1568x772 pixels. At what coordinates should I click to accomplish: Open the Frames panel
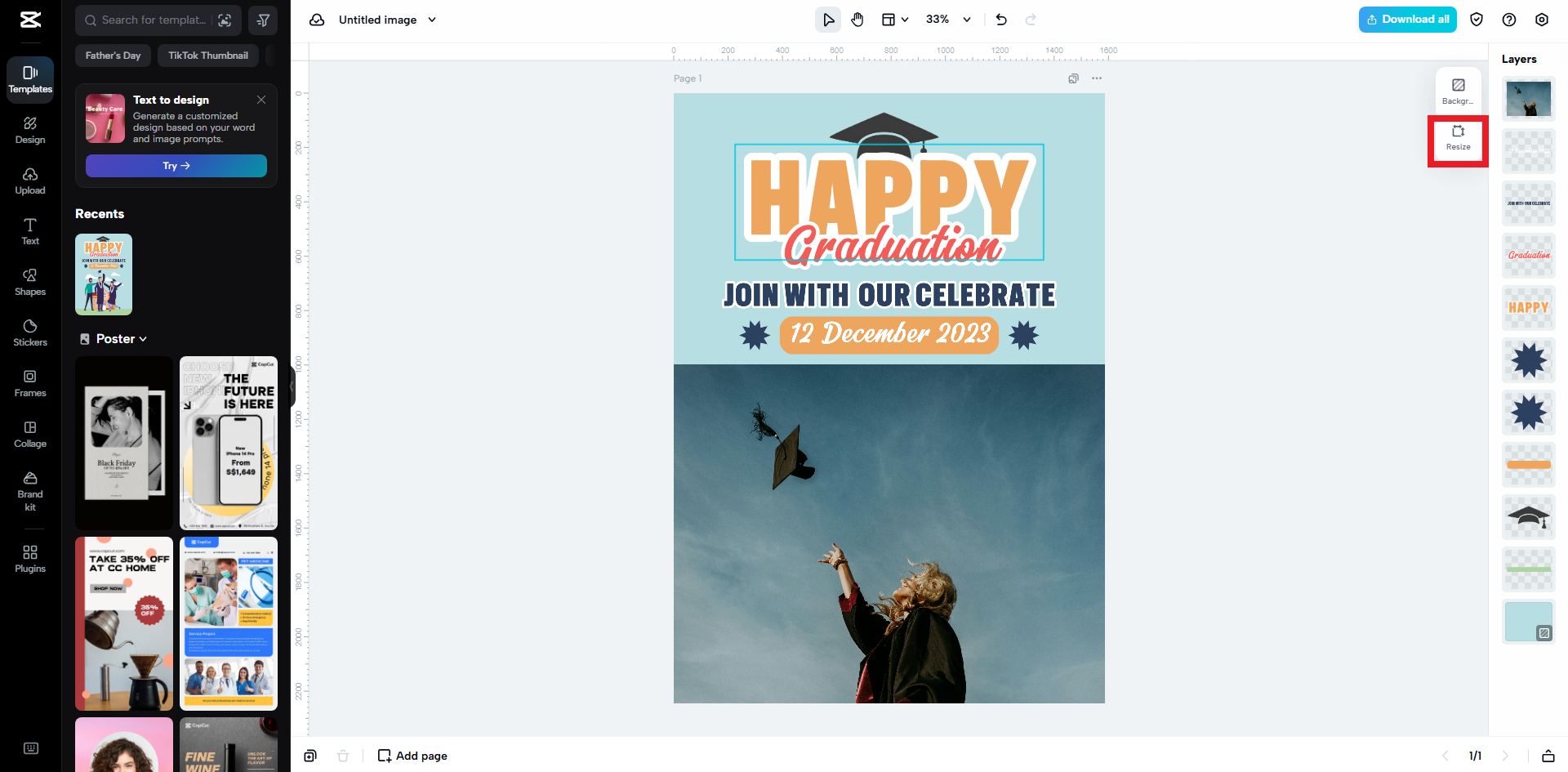(x=29, y=383)
